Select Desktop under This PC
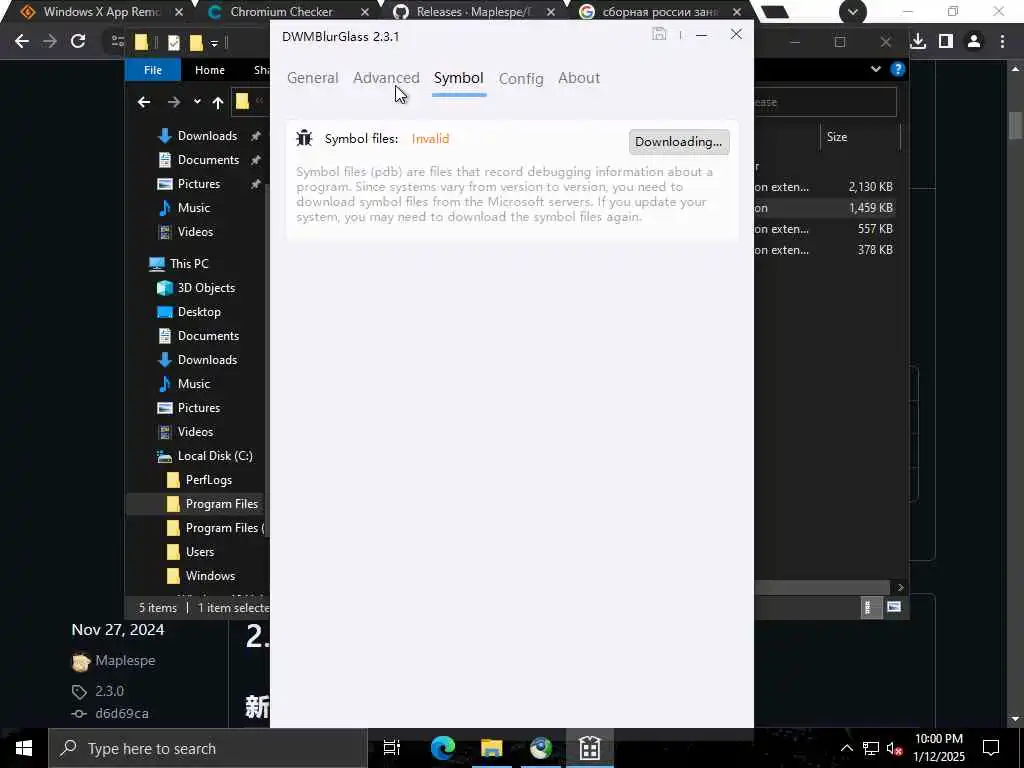Screen dimensions: 1024x768 pos(199,312)
